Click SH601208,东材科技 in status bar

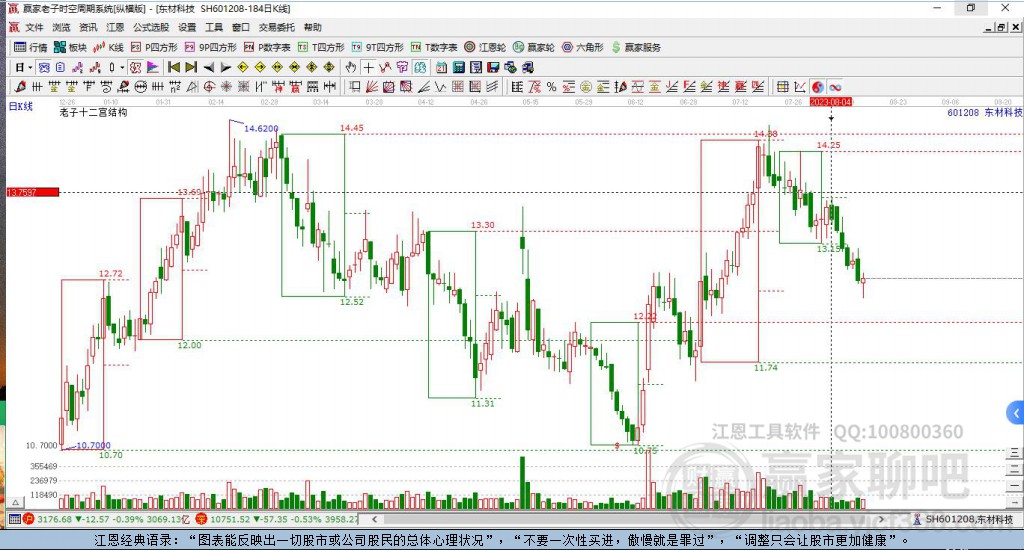tap(969, 519)
